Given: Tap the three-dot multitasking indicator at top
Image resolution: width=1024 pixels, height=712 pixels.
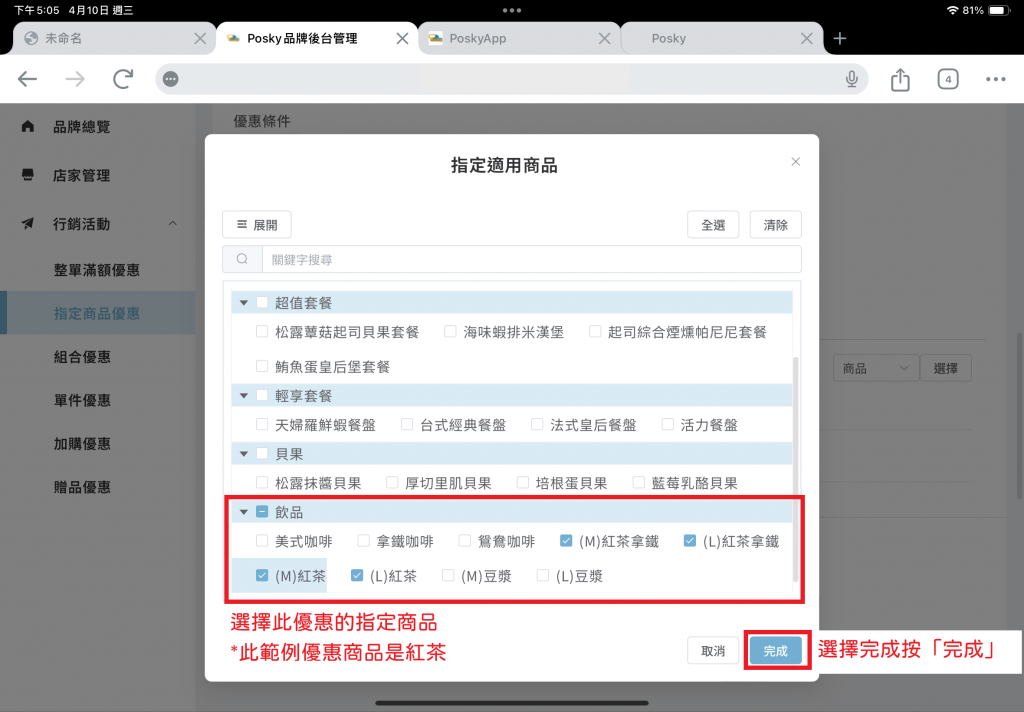Looking at the screenshot, I should click(512, 10).
